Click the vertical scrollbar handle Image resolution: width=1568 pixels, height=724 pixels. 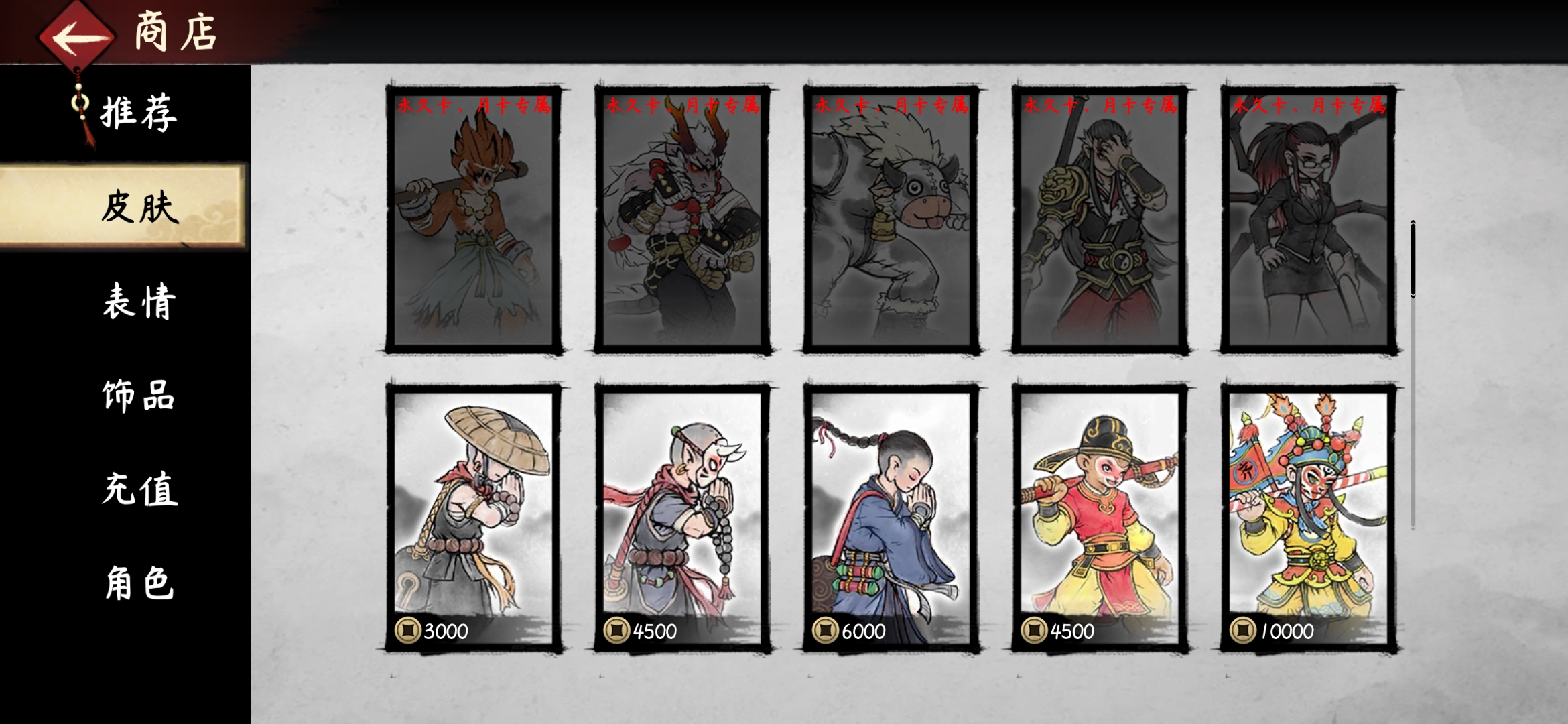[x=1413, y=259]
